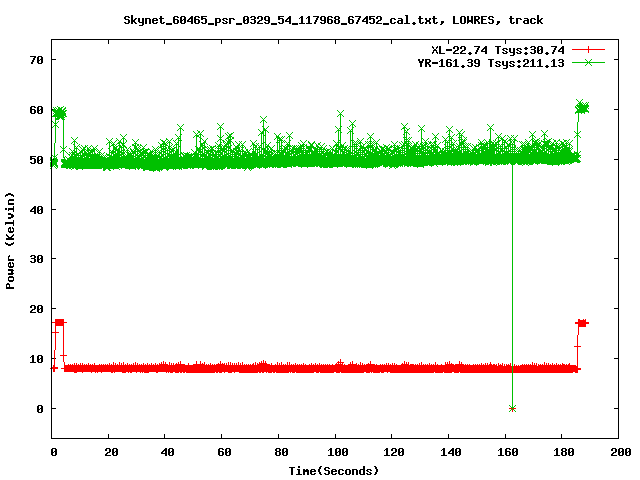Select the XL-22.74 Tsys:30.74 legend label
The height and width of the screenshot is (480, 640).
pos(498,50)
